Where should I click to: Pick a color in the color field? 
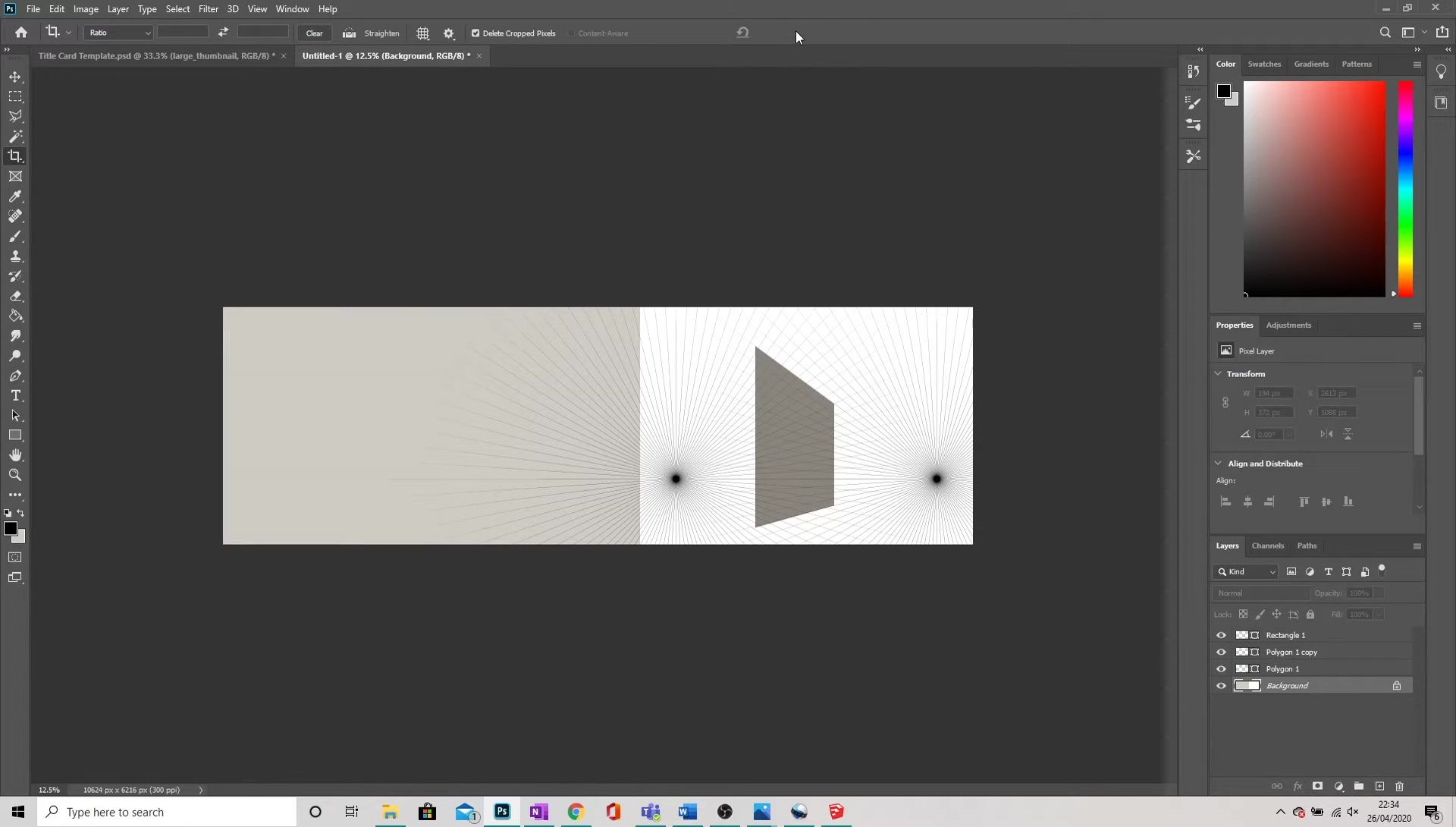coord(1314,189)
